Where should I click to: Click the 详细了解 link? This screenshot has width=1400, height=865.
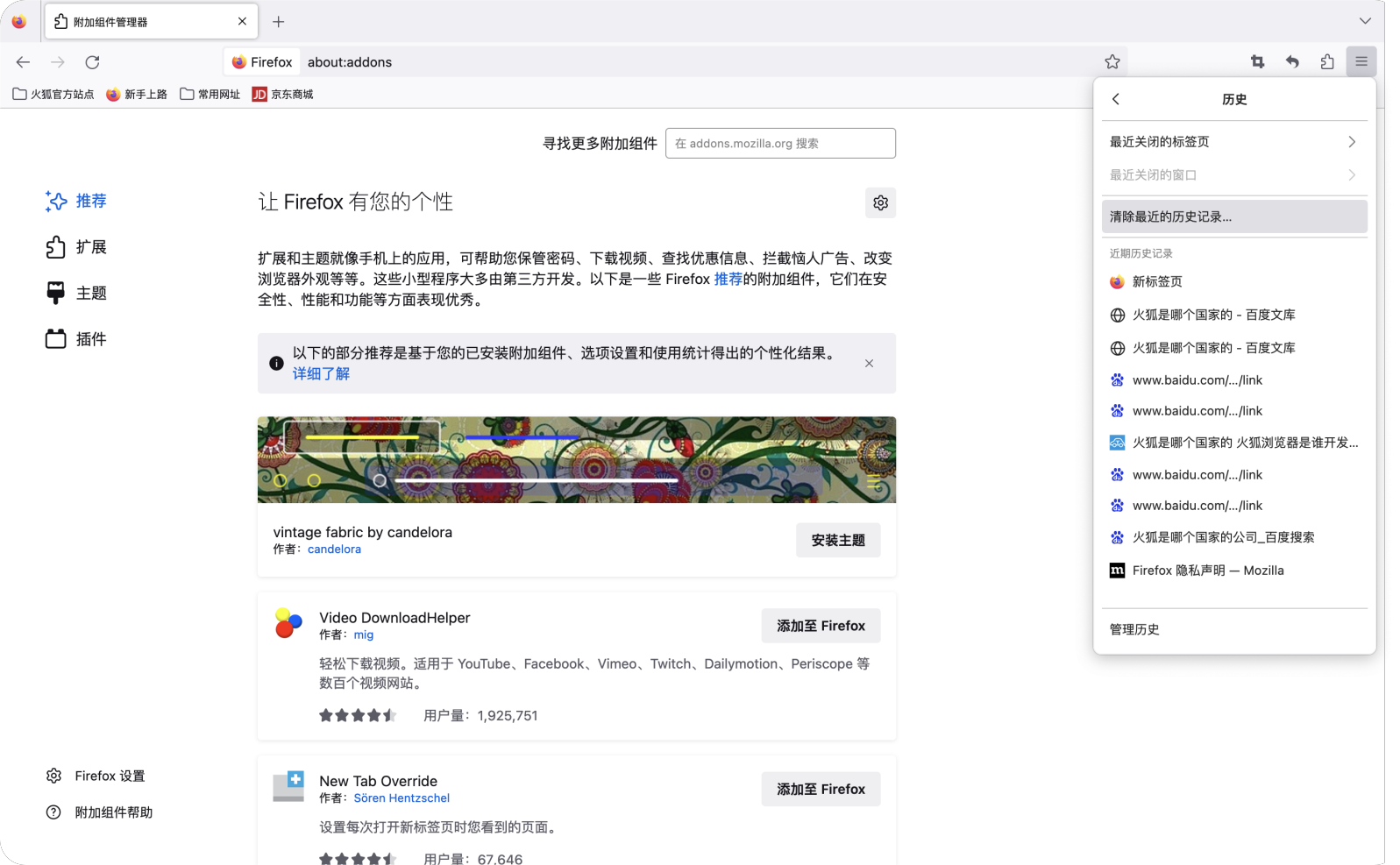tap(321, 373)
